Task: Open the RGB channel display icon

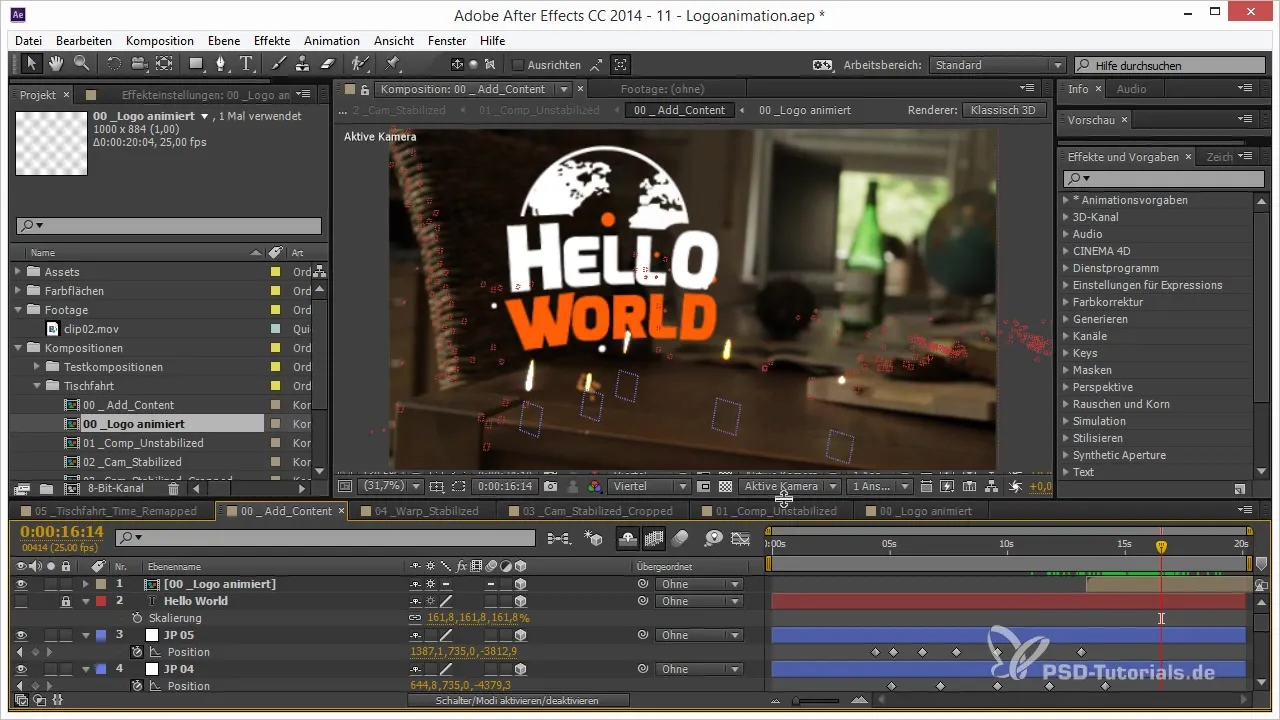Action: (x=594, y=487)
